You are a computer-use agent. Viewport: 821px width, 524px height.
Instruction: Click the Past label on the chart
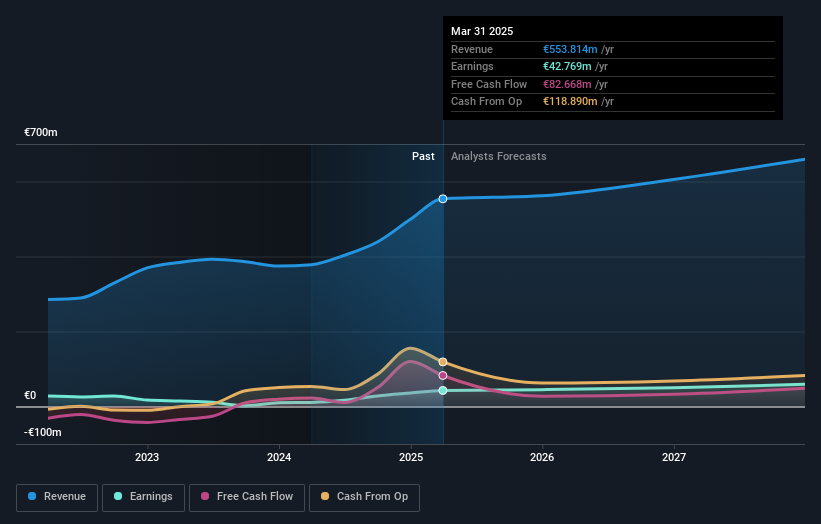coord(423,157)
